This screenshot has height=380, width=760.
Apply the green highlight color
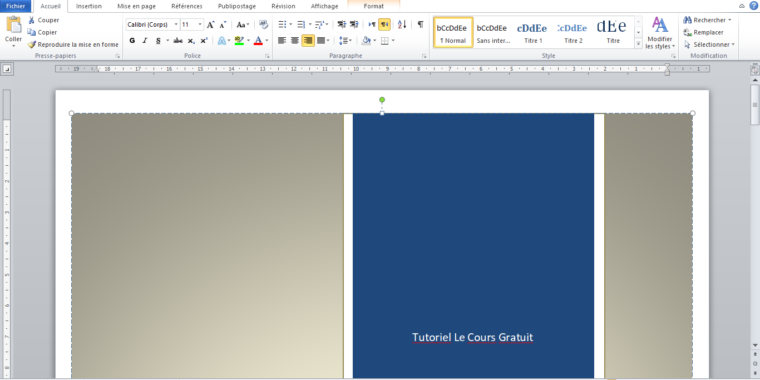point(239,41)
